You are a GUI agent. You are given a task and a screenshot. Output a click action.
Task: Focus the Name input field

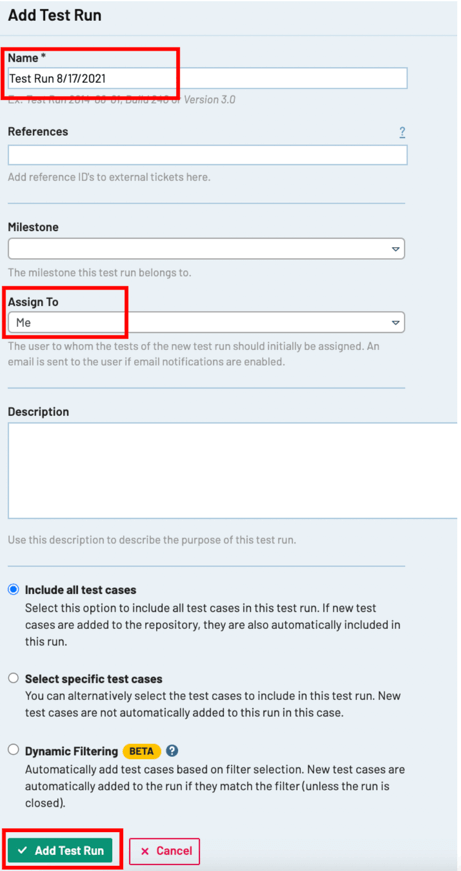[x=207, y=78]
